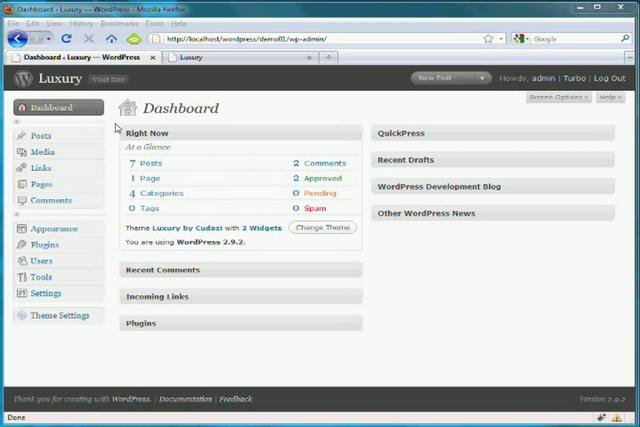The height and width of the screenshot is (427, 640).
Task: Click the Users icon in sidebar
Action: click(21, 261)
